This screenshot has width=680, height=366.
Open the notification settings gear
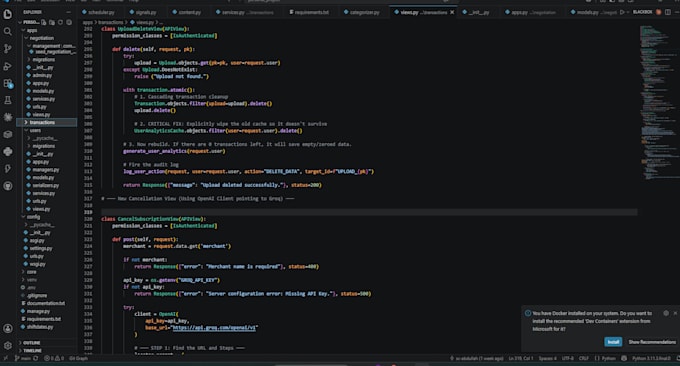(666, 313)
